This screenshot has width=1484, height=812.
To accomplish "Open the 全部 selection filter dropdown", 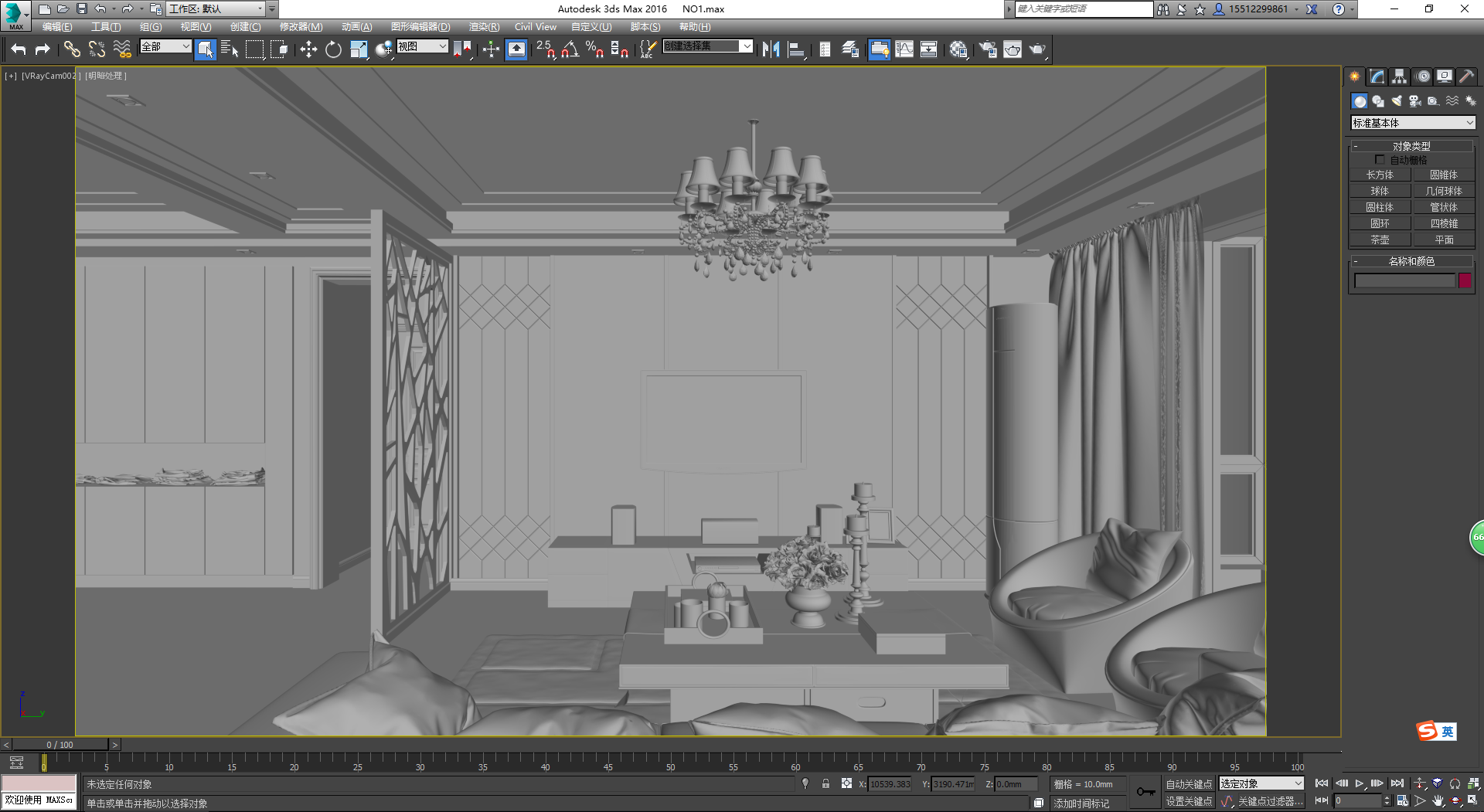I will click(165, 46).
